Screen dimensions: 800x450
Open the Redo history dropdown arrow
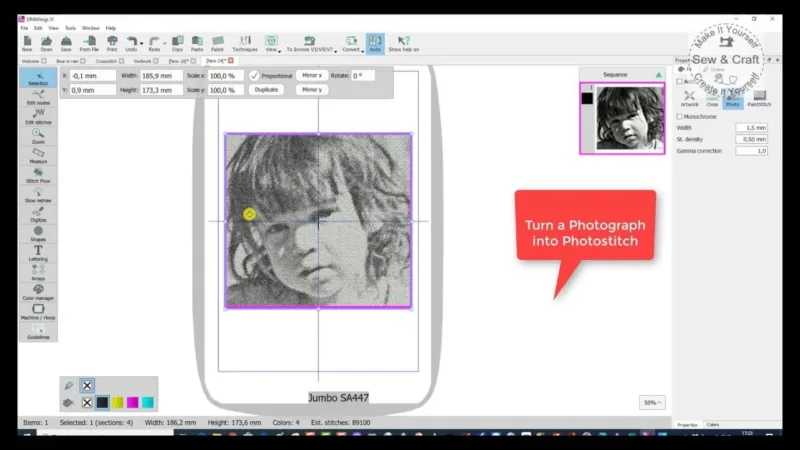(164, 44)
